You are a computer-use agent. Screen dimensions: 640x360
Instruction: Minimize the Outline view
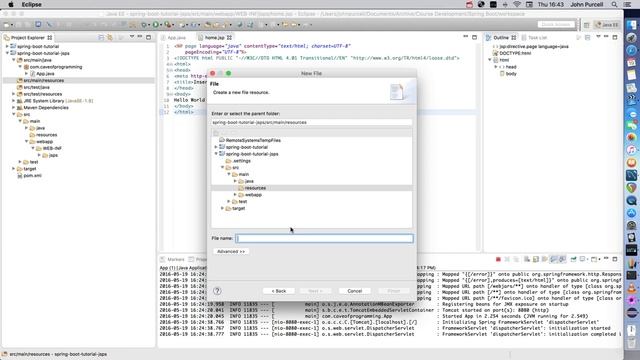pos(606,37)
